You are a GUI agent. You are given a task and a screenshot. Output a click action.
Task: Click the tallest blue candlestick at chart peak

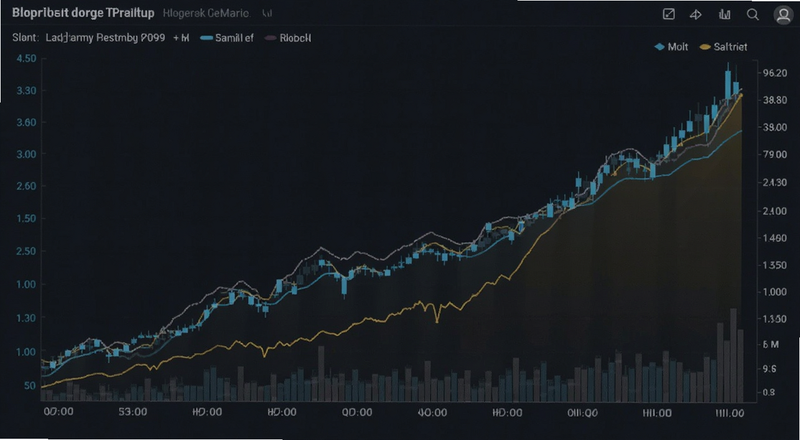(x=728, y=83)
